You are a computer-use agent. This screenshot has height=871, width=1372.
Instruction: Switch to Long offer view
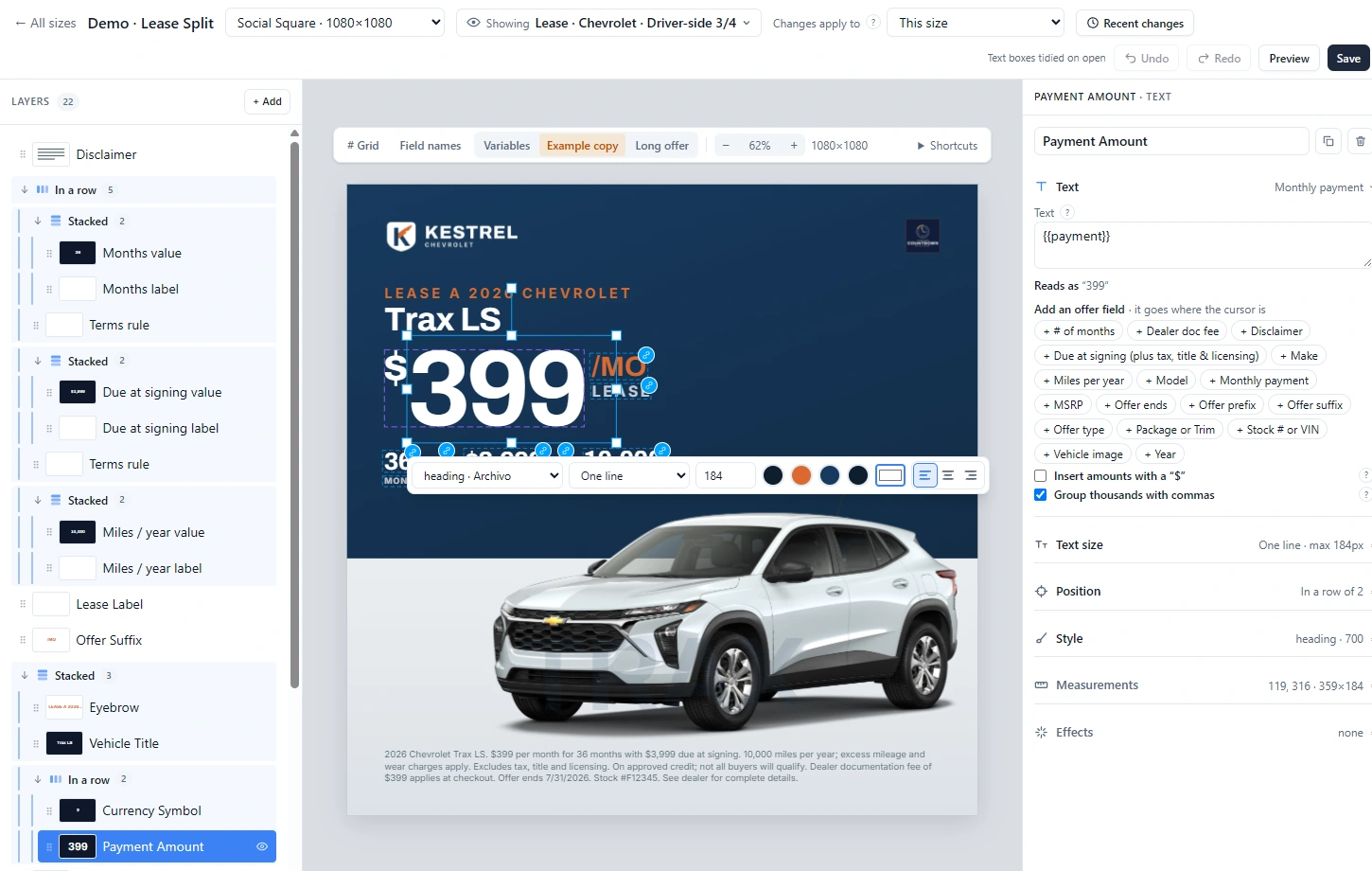point(662,146)
